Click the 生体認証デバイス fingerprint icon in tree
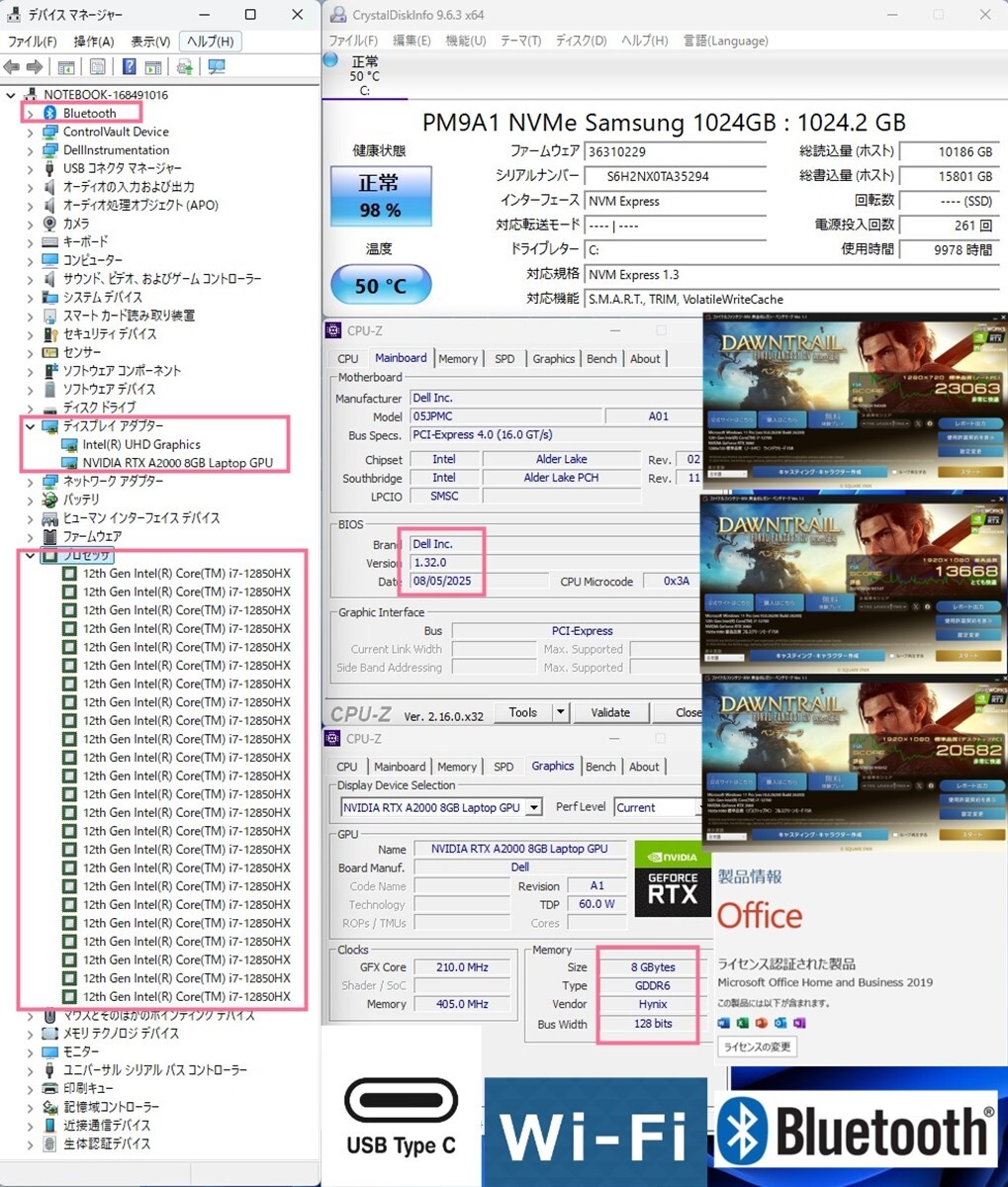 [x=49, y=1143]
